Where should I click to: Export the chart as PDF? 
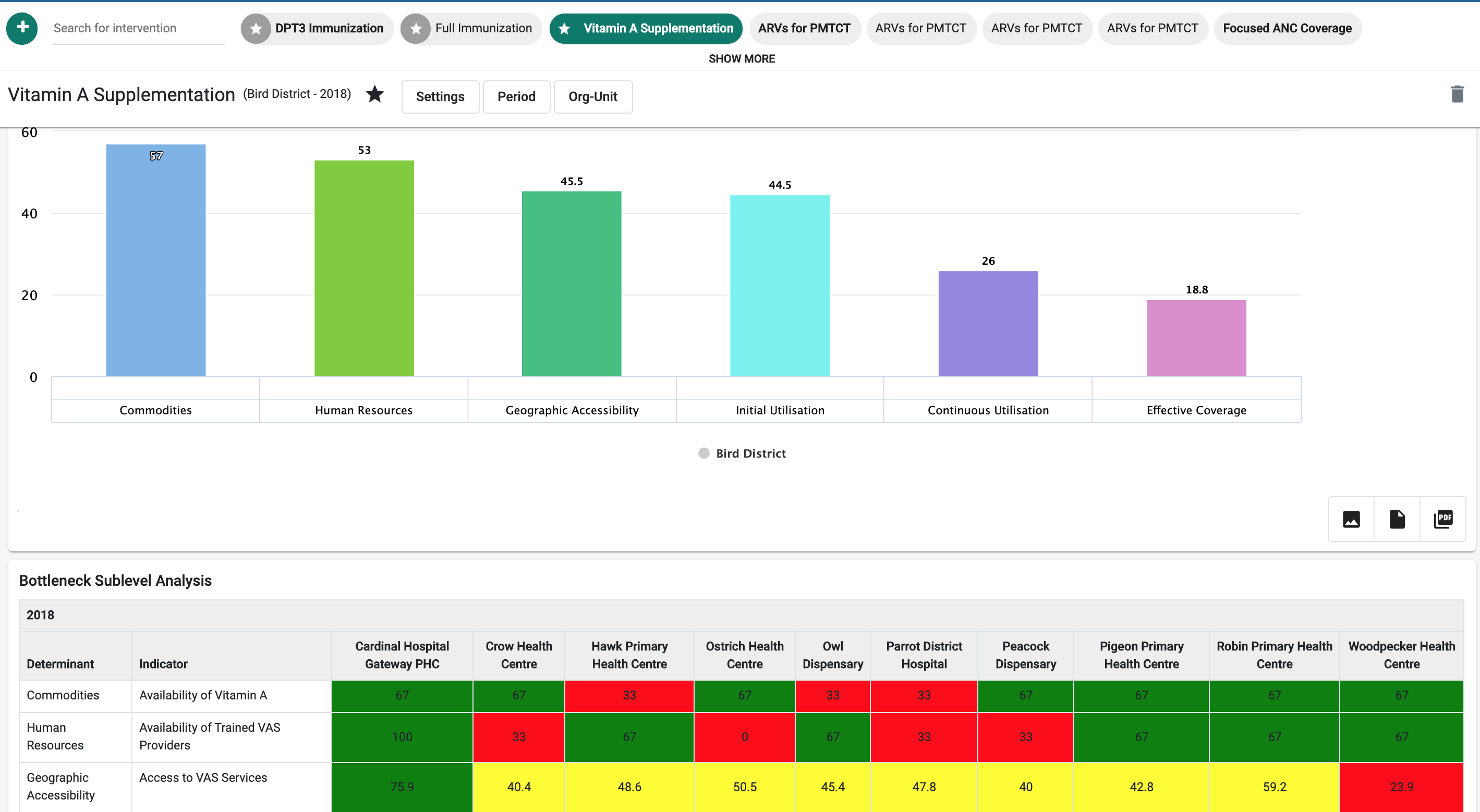1442,519
